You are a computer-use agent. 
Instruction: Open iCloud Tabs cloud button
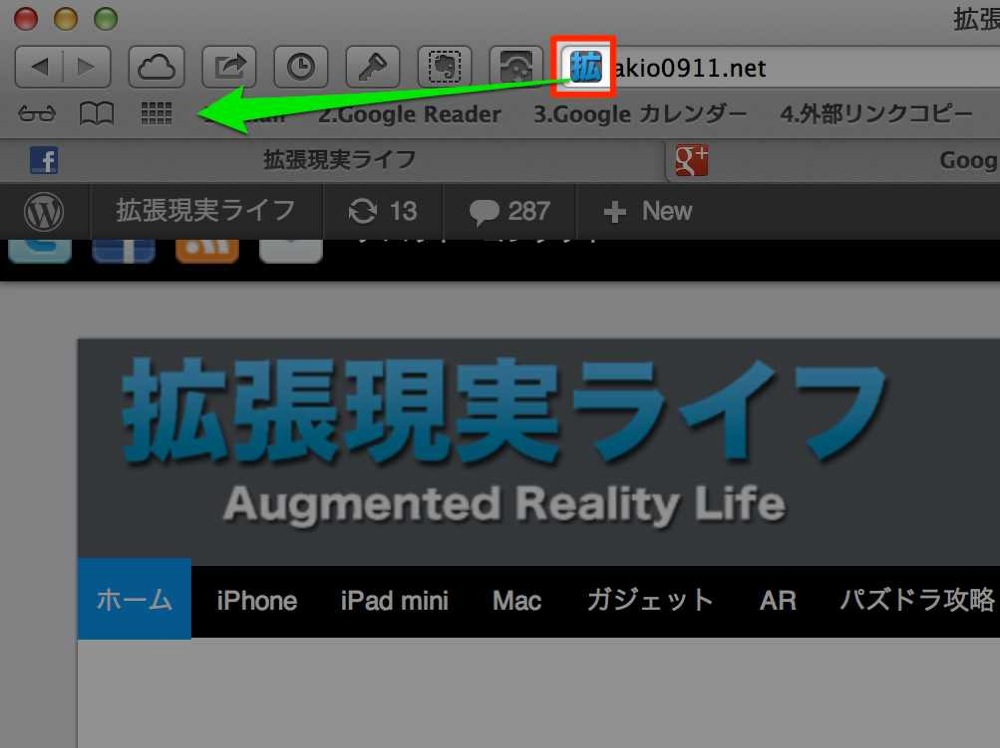coord(157,66)
